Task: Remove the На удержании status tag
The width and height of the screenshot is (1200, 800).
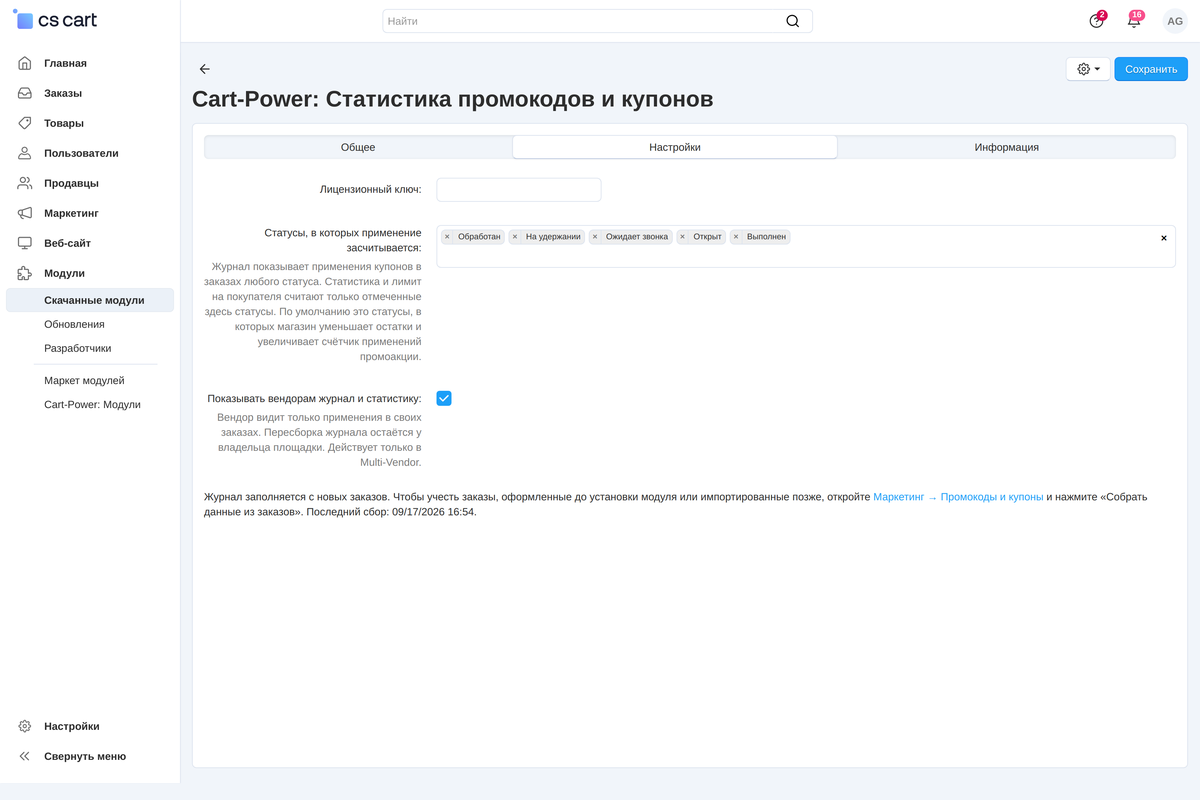Action: click(515, 237)
